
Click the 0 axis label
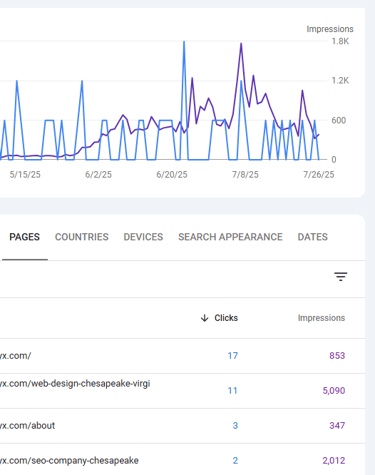pyautogui.click(x=334, y=160)
